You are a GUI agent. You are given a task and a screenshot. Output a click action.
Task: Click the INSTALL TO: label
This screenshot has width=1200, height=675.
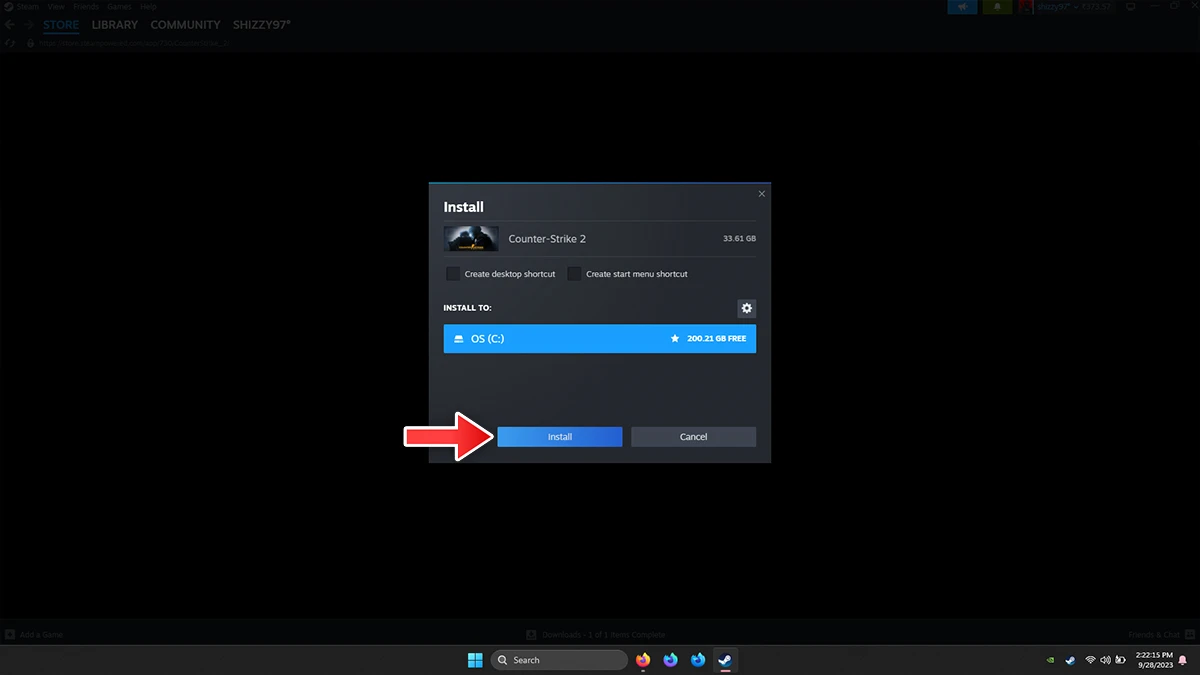tap(468, 308)
